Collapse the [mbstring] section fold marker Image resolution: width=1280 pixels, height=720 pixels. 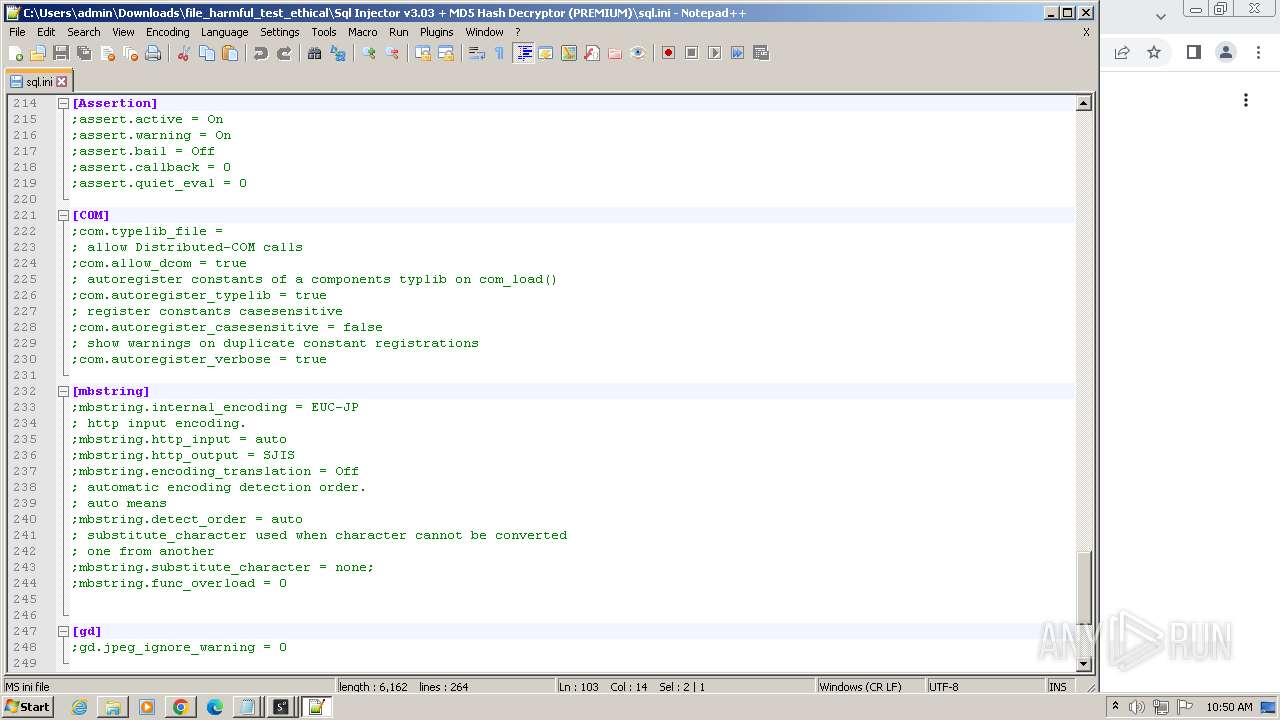63,391
